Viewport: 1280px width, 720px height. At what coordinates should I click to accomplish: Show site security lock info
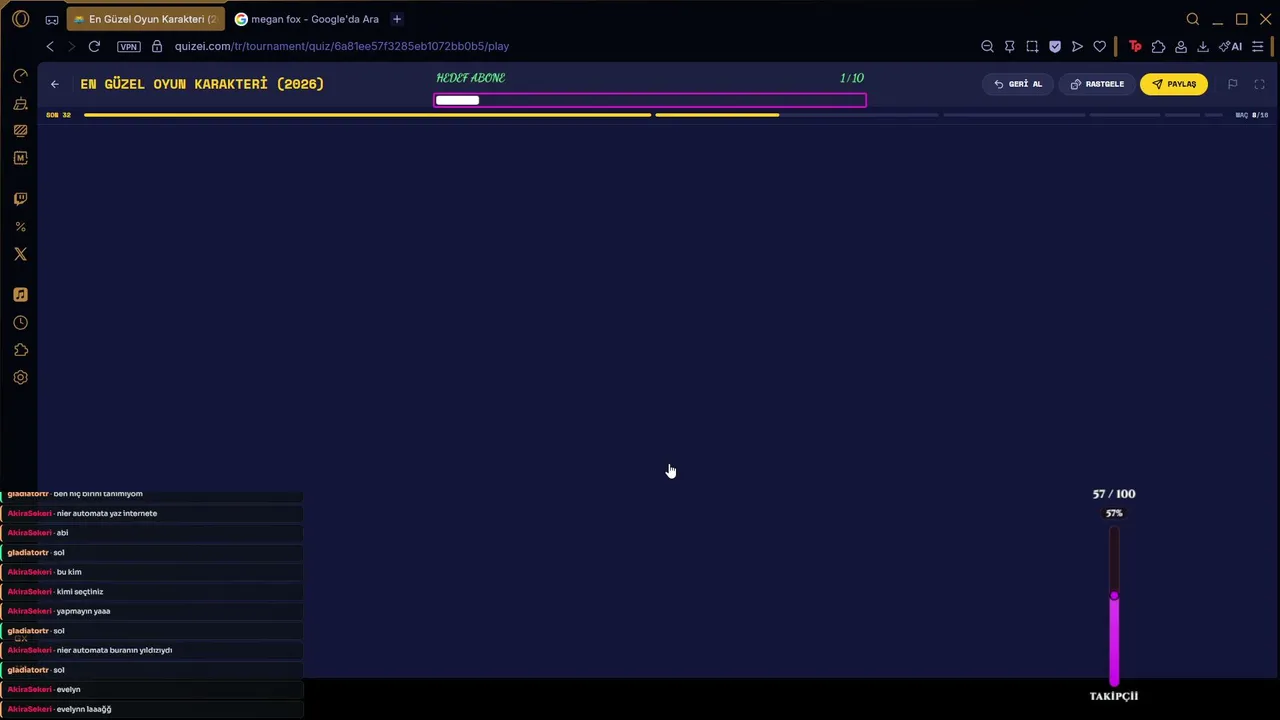point(157,46)
